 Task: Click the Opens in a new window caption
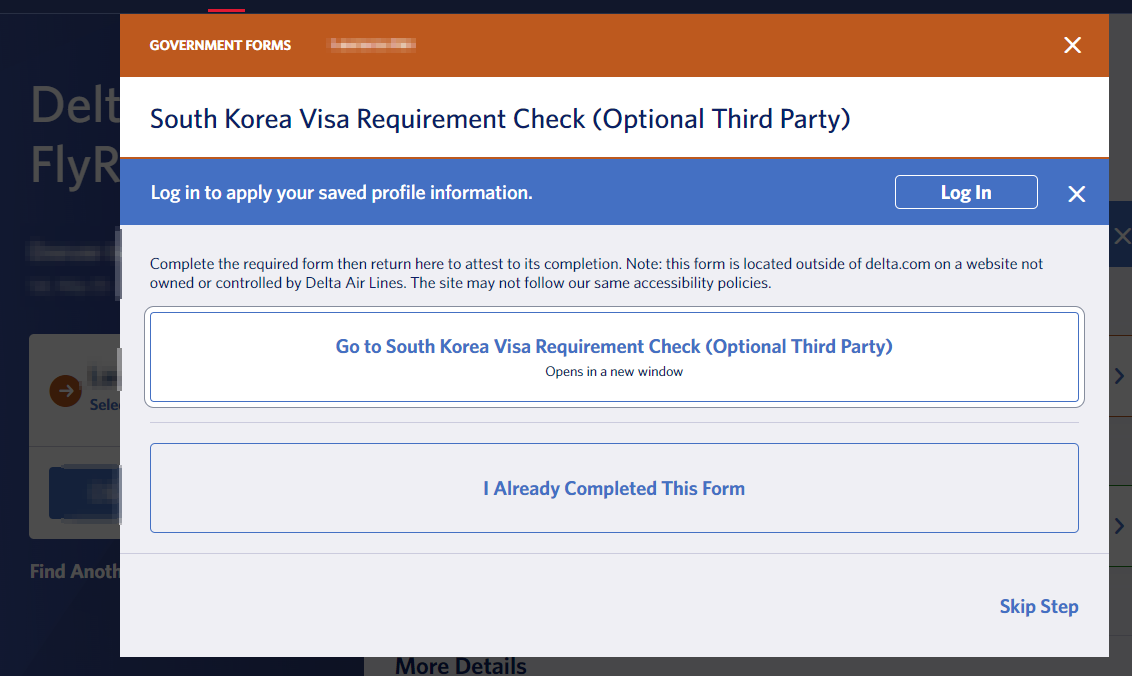point(614,372)
